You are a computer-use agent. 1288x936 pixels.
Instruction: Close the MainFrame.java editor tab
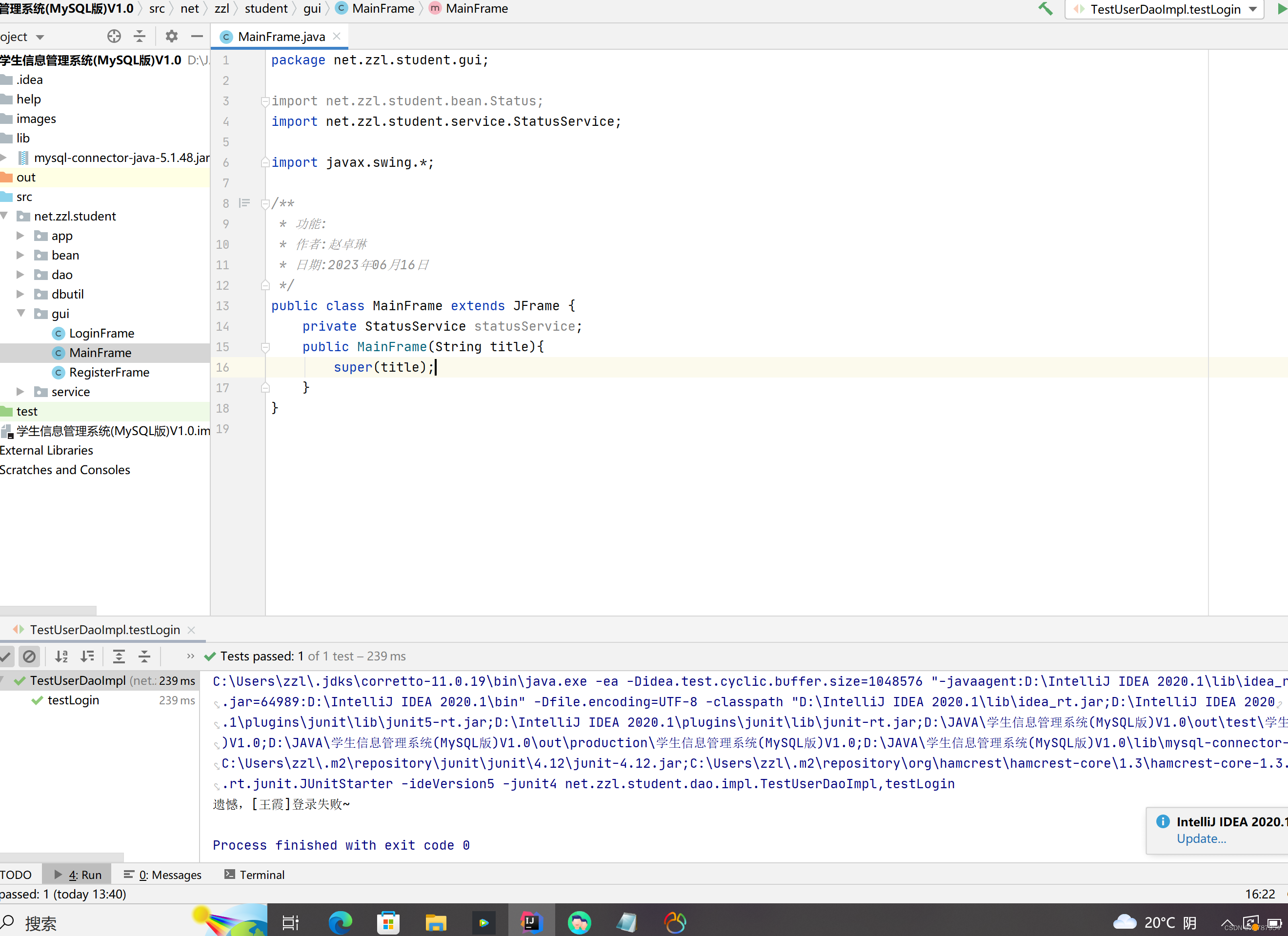(x=337, y=36)
